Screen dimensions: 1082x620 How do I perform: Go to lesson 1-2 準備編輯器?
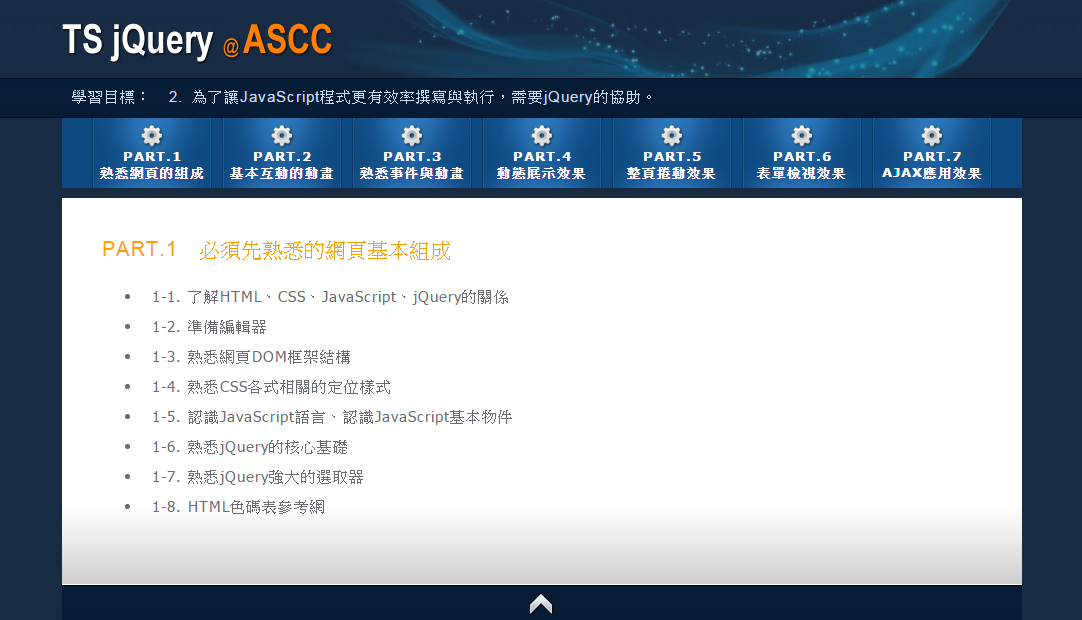(x=209, y=327)
